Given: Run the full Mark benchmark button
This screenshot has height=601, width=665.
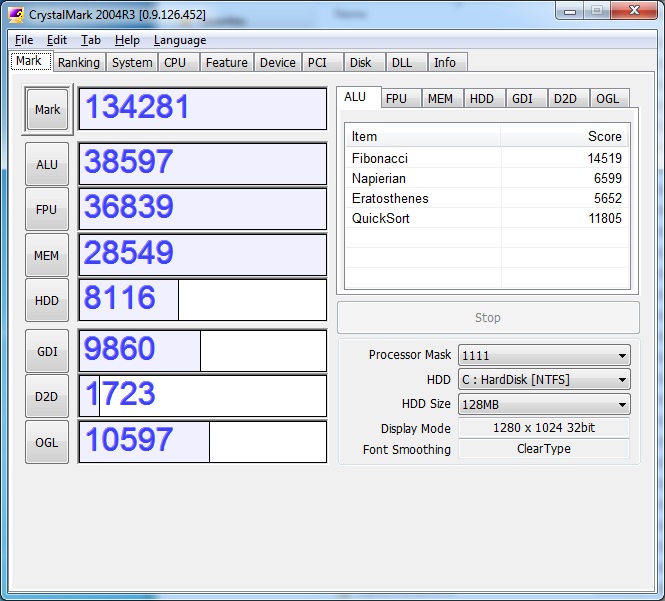Looking at the screenshot, I should [47, 109].
